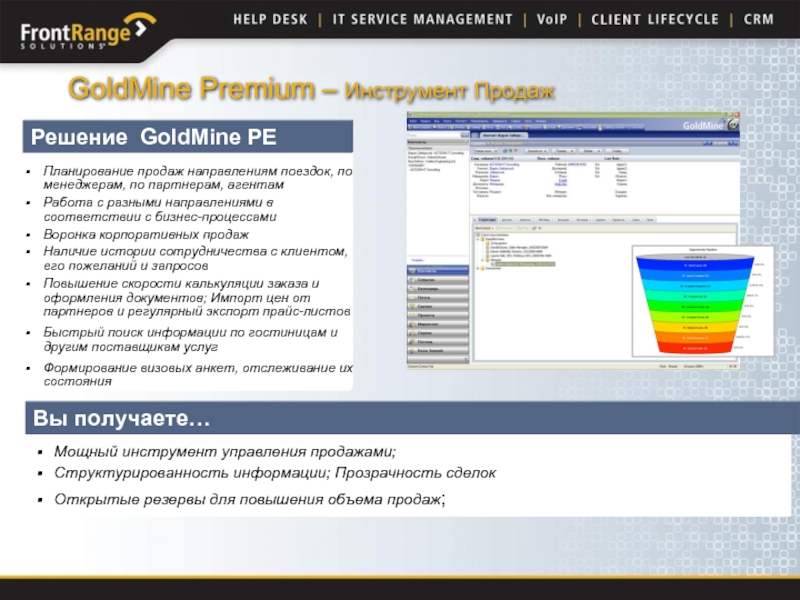Click the GoldMine search field
Image resolution: width=800 pixels, height=600 pixels.
click(434, 135)
